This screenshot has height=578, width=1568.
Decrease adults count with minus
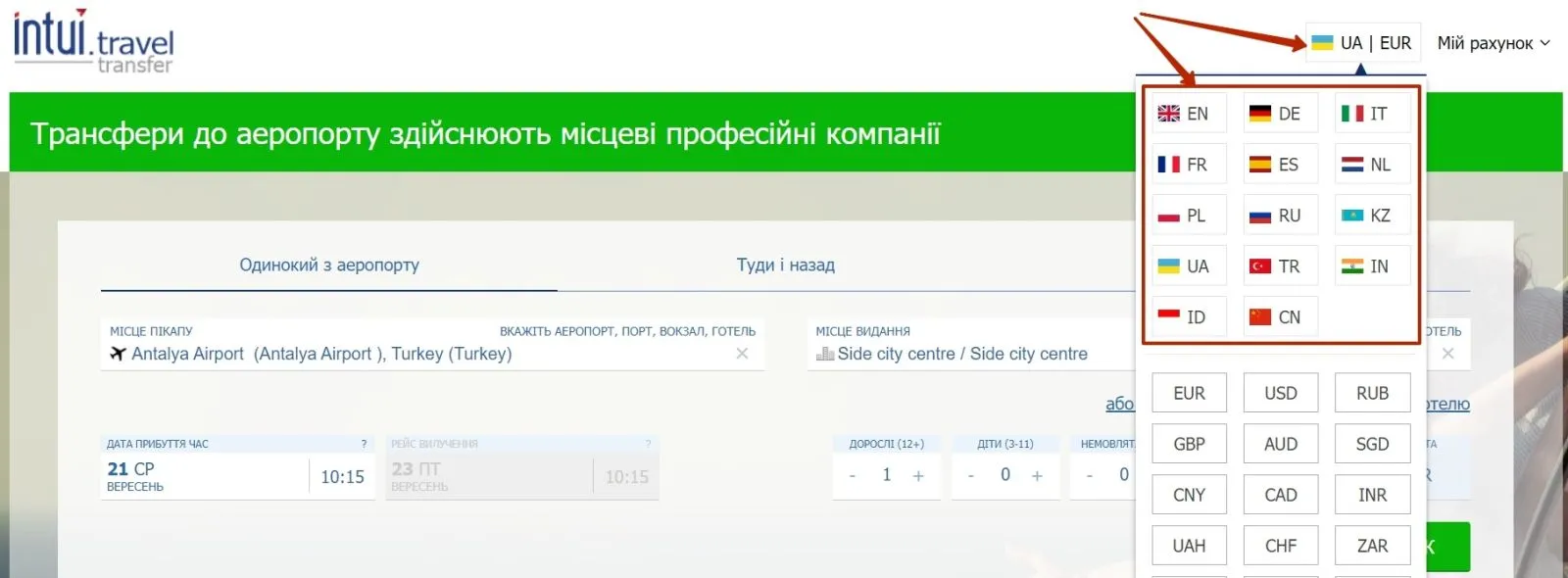coord(853,476)
